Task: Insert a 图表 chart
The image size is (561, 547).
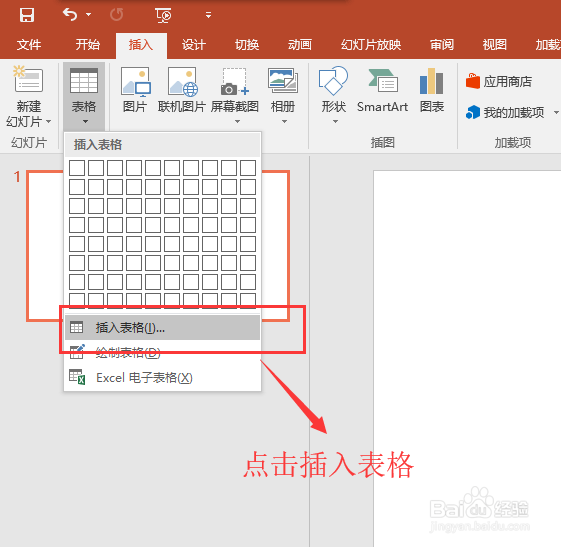Action: [x=432, y=90]
